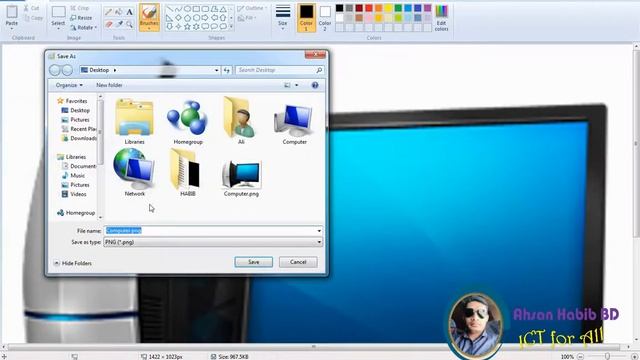Select the Text tool

click(129, 12)
